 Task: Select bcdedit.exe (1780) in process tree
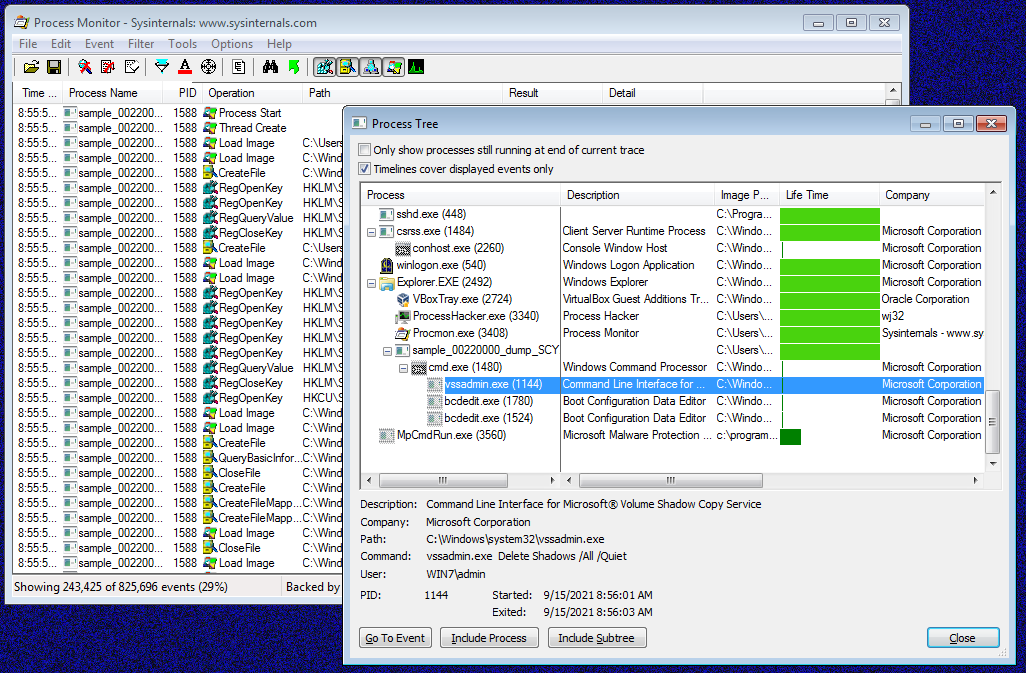coord(488,402)
